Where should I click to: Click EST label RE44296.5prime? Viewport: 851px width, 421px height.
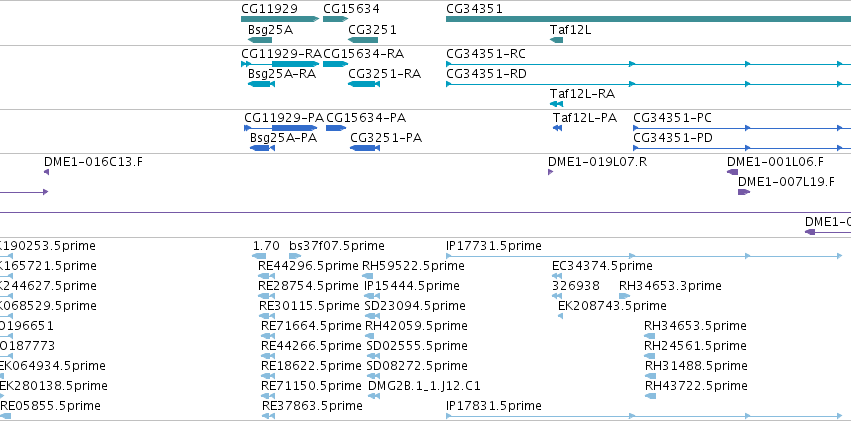click(x=308, y=266)
